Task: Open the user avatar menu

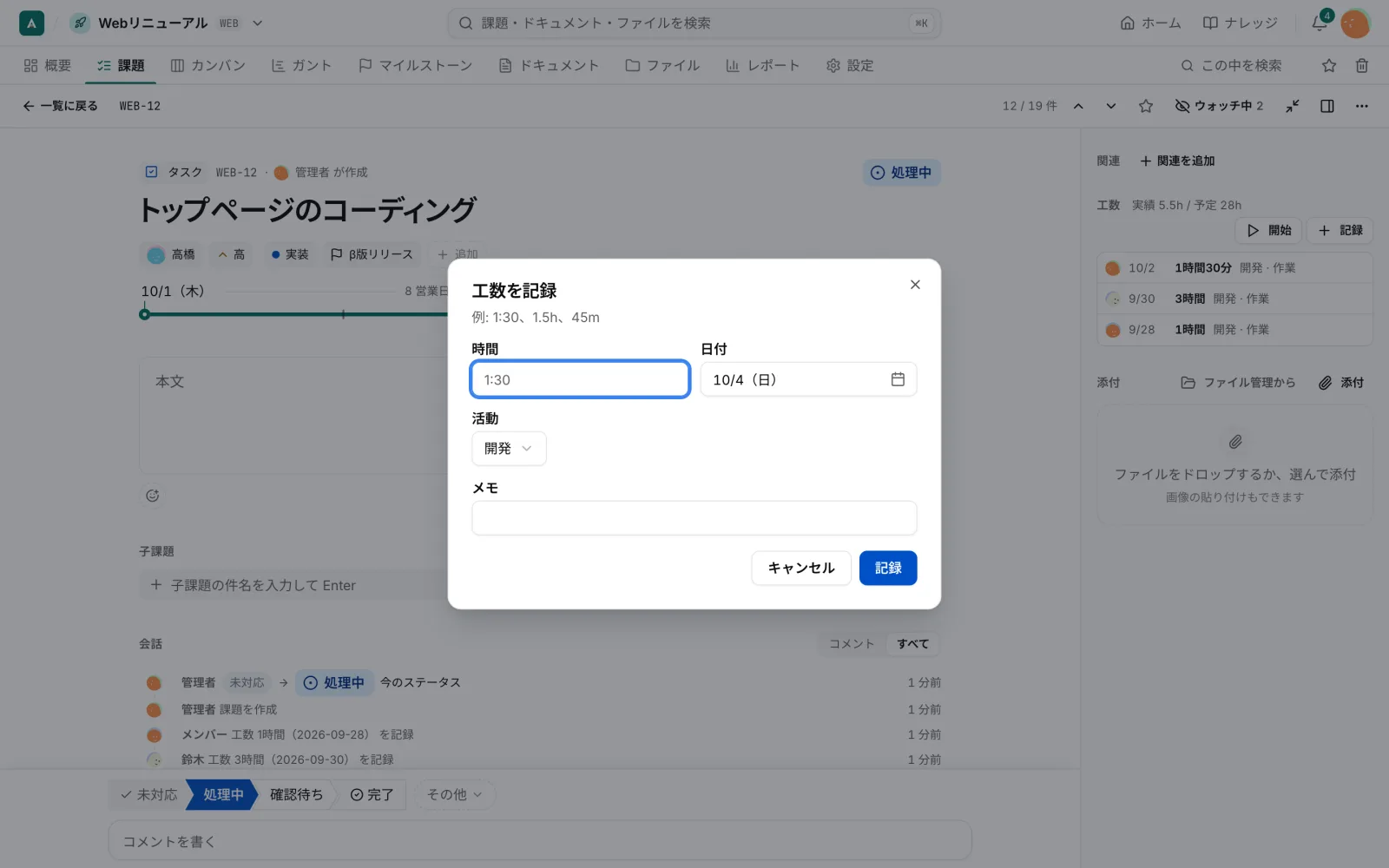Action: [x=1355, y=23]
